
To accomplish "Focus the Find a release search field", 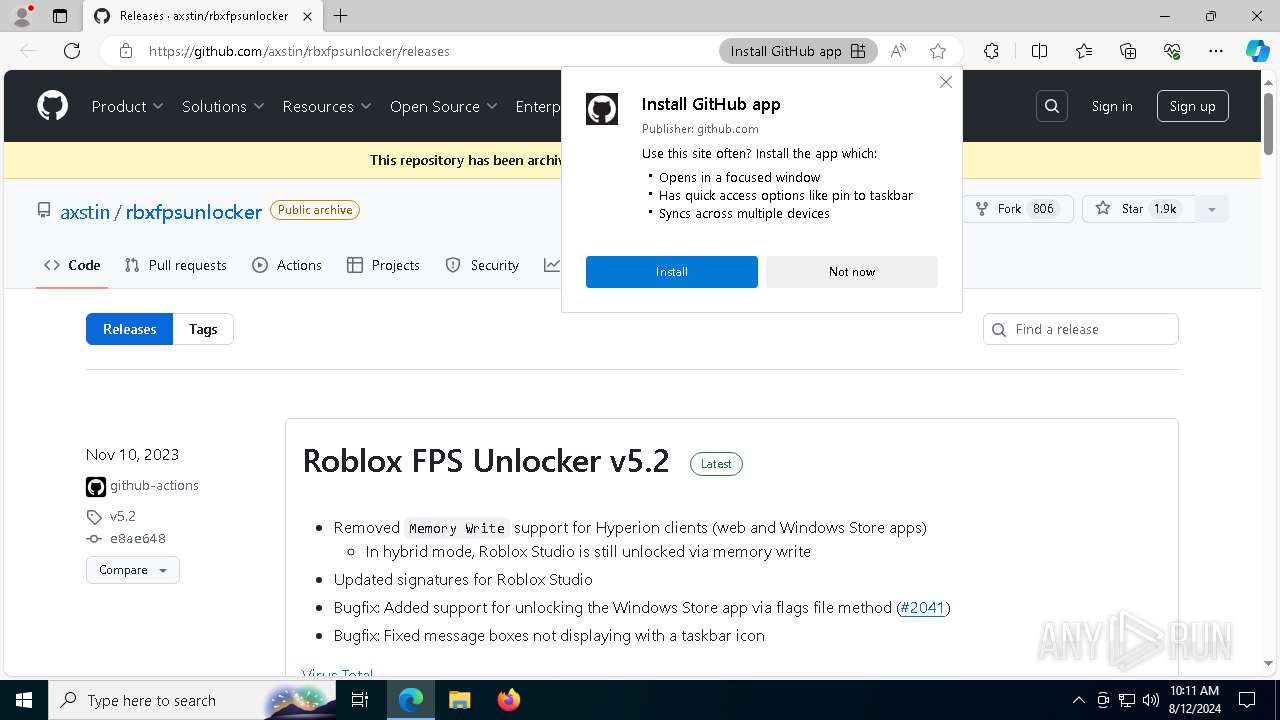I will coord(1081,329).
